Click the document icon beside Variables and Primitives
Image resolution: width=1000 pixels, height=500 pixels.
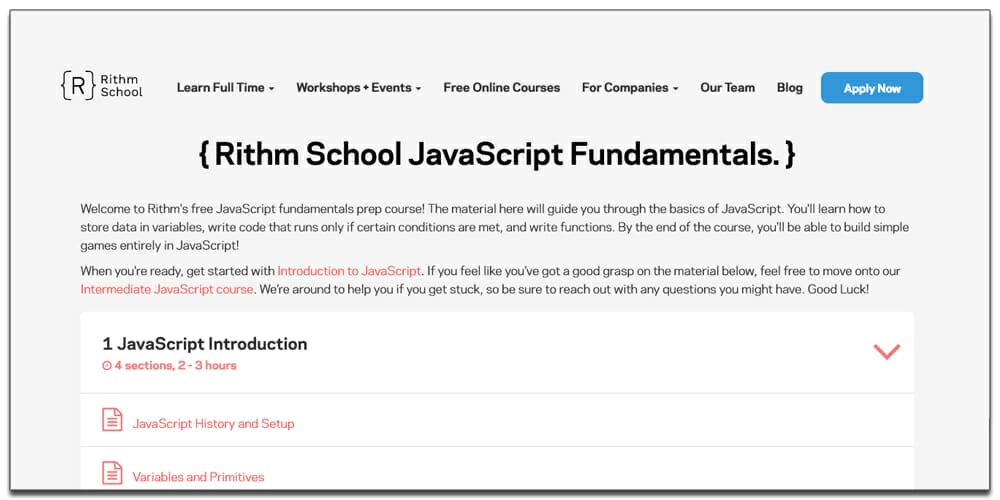tap(112, 473)
